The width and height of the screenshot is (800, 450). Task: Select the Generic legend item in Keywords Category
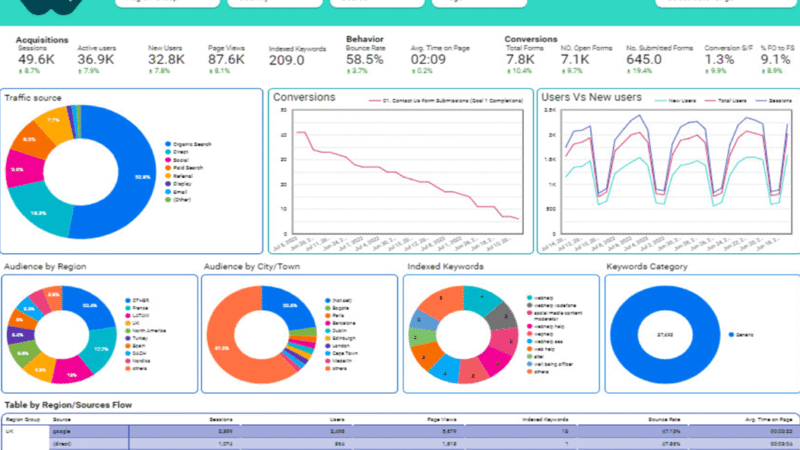click(744, 334)
